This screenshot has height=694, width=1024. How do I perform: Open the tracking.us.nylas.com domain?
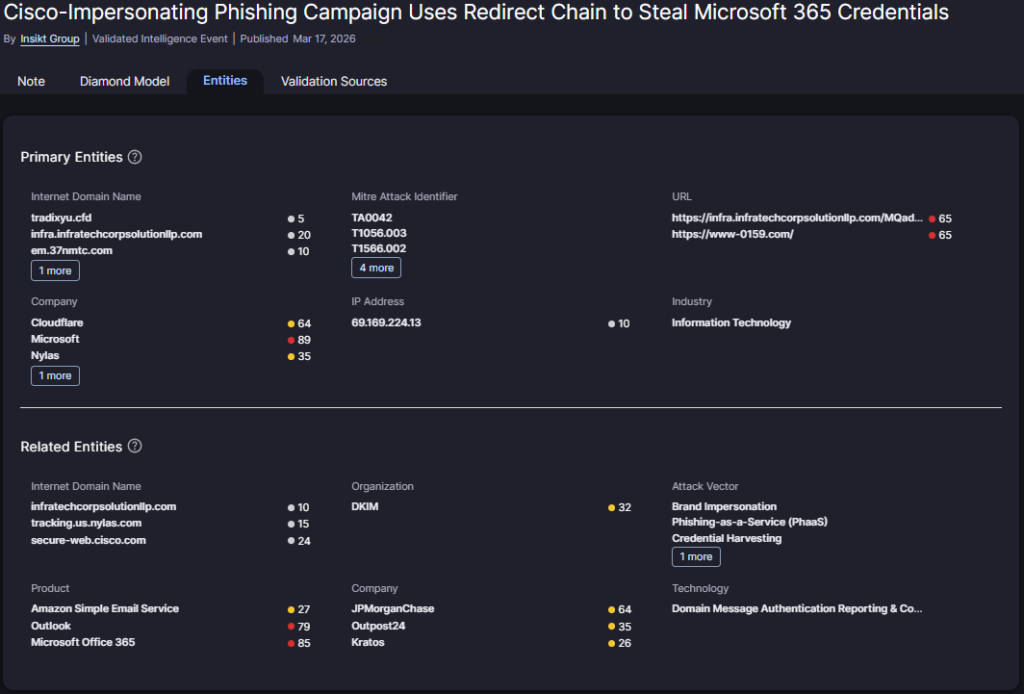coord(86,522)
